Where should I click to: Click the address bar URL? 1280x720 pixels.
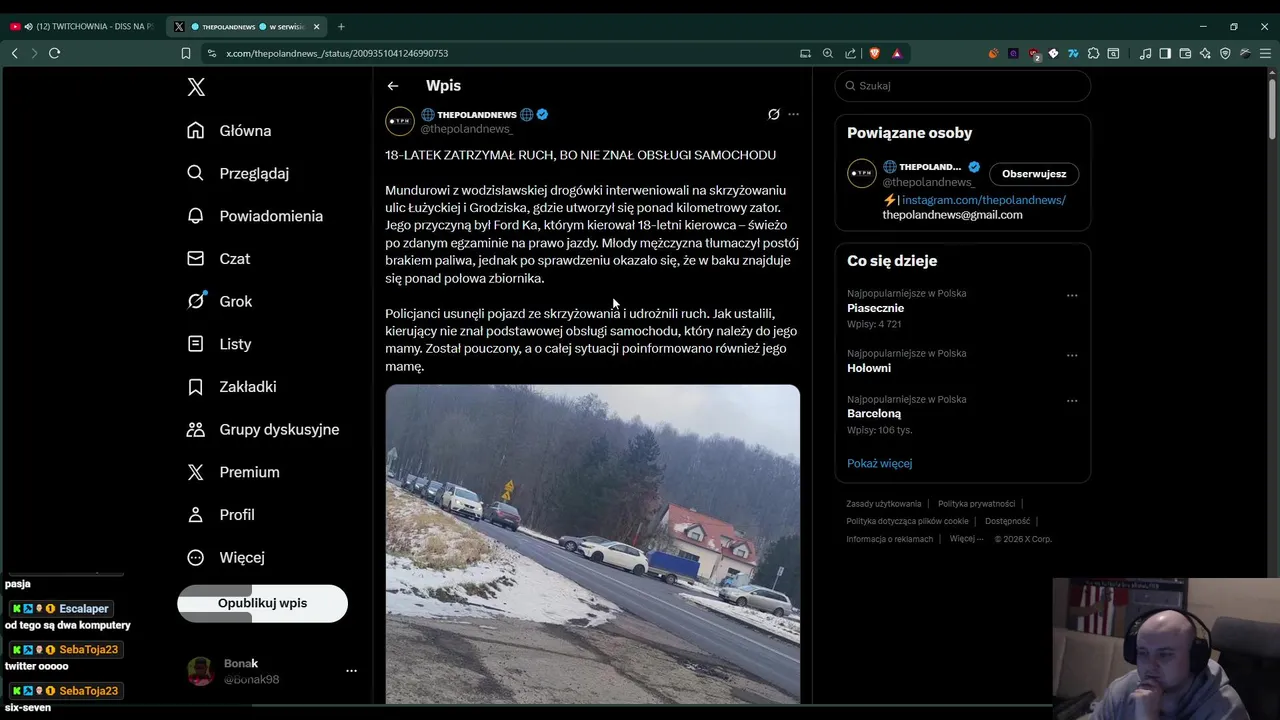coord(337,54)
